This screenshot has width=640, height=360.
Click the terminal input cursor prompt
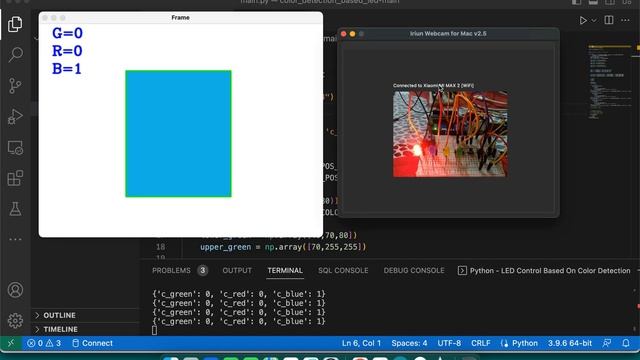154,331
